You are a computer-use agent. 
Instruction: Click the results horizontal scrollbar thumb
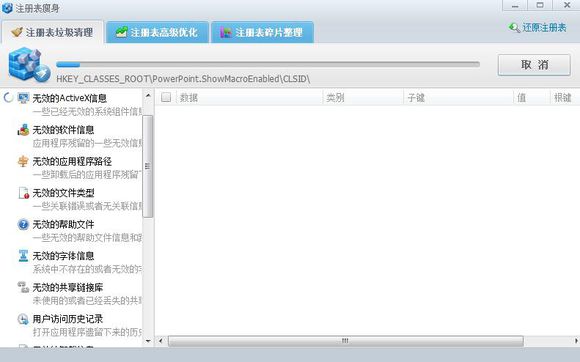(x=345, y=341)
